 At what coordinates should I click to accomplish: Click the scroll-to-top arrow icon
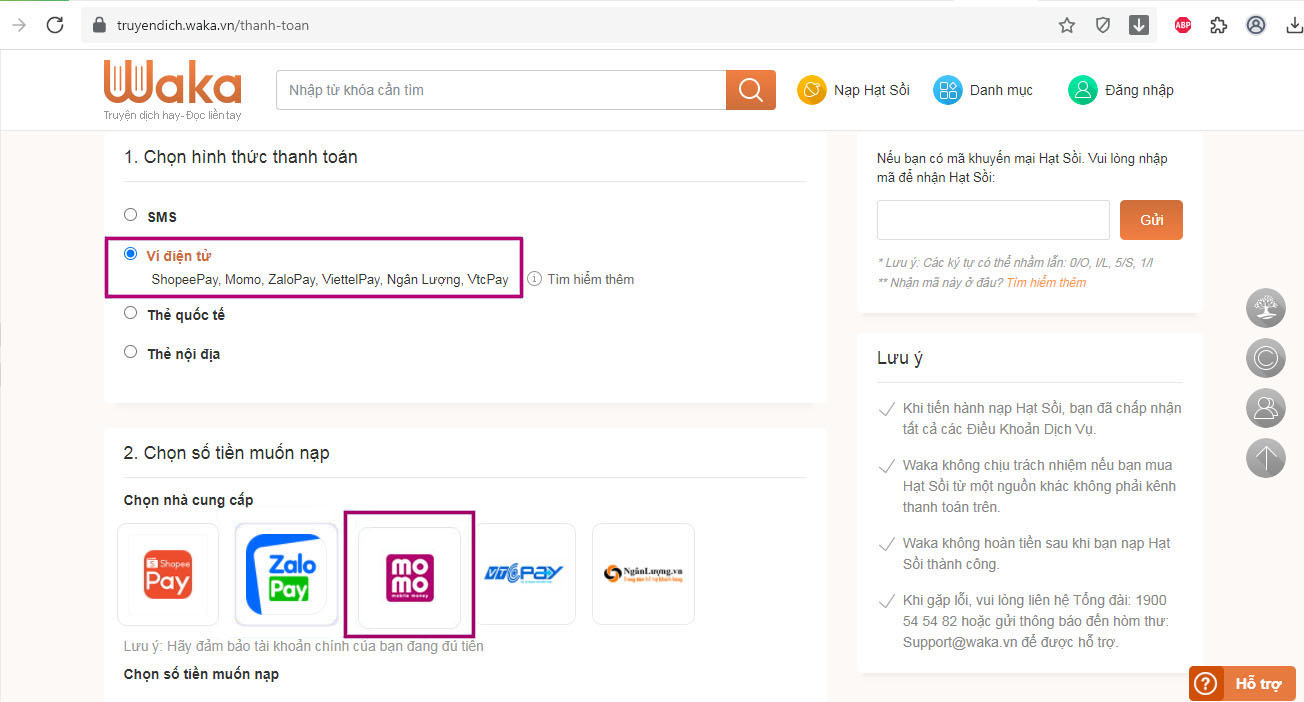(x=1265, y=458)
